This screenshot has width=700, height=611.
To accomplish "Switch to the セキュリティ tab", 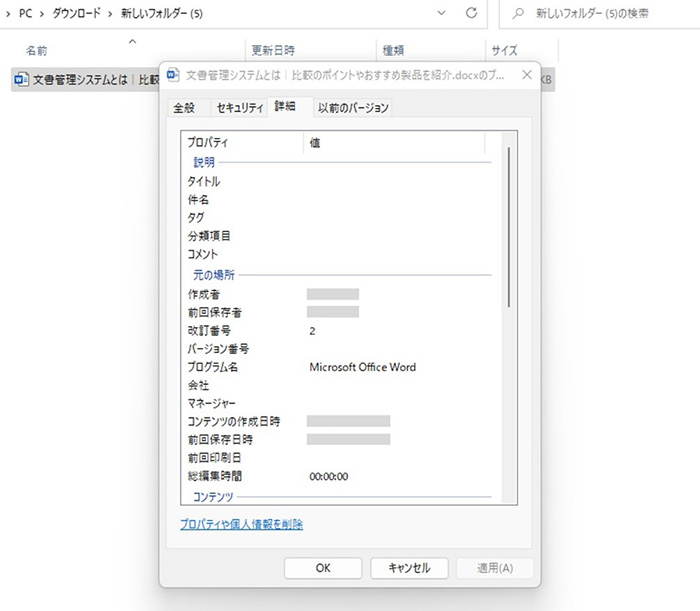I will click(x=240, y=108).
